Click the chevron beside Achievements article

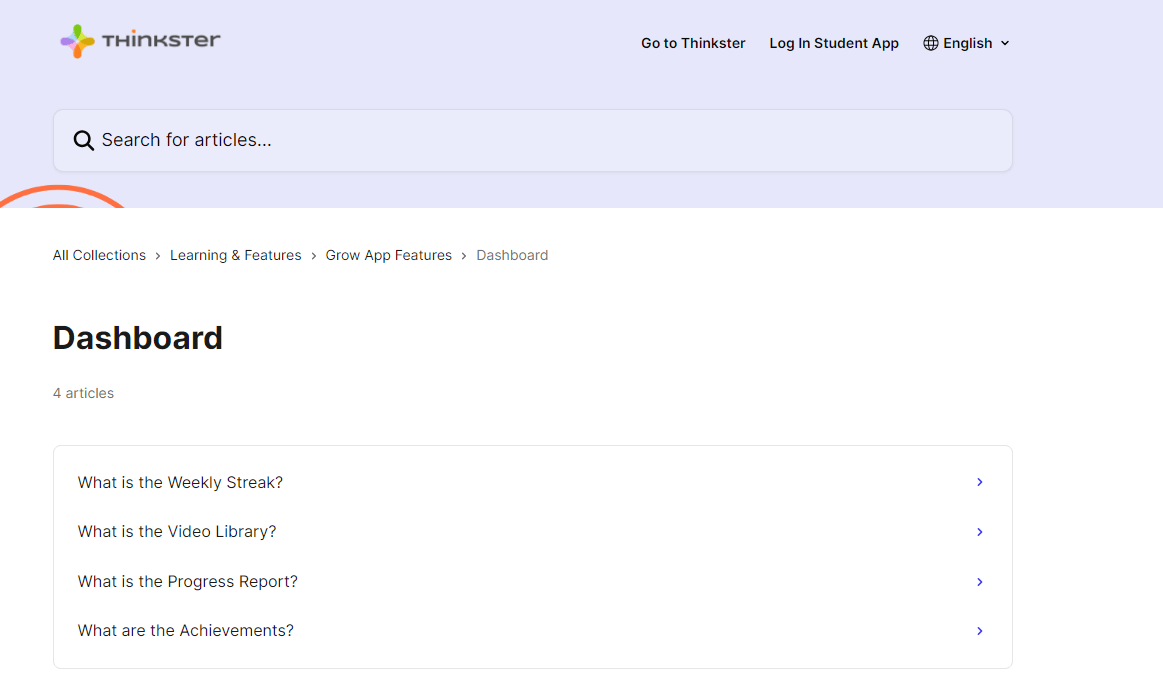click(x=980, y=631)
